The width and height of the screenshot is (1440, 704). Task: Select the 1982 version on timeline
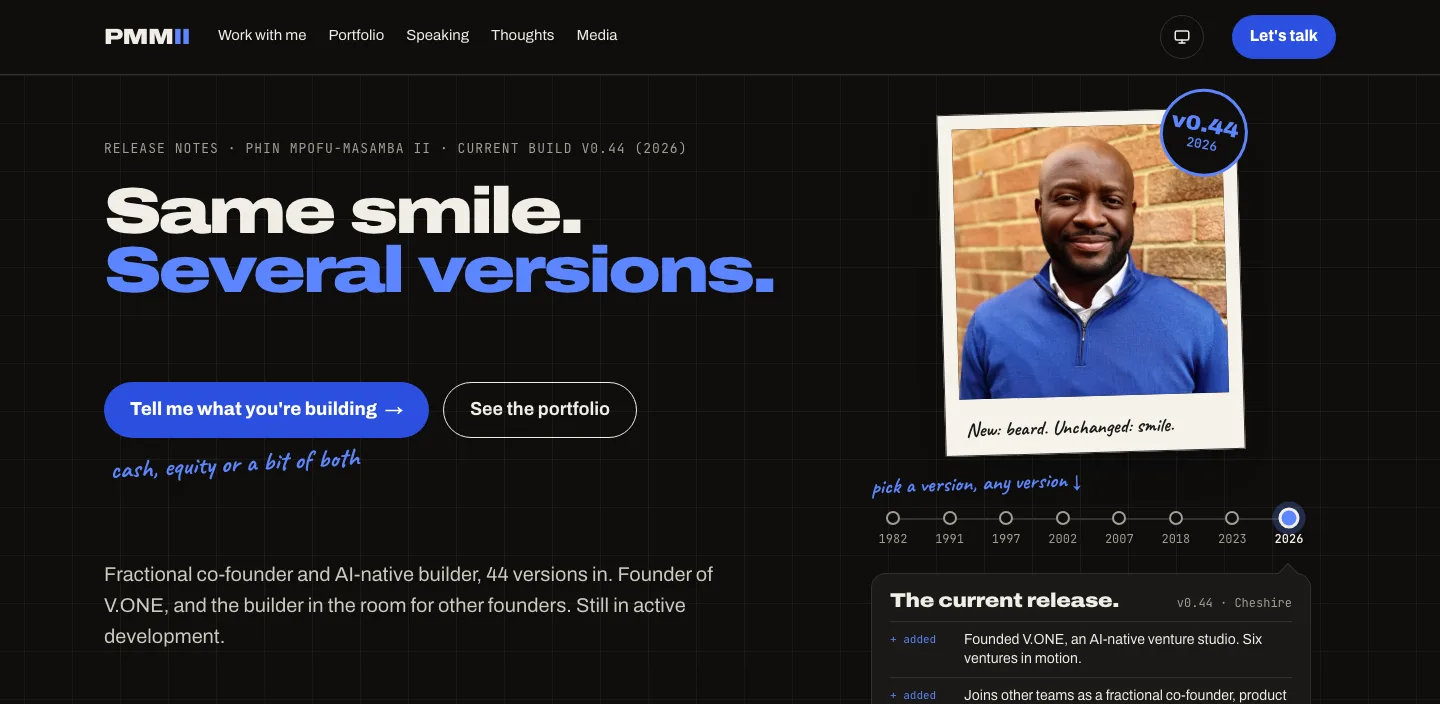893,518
